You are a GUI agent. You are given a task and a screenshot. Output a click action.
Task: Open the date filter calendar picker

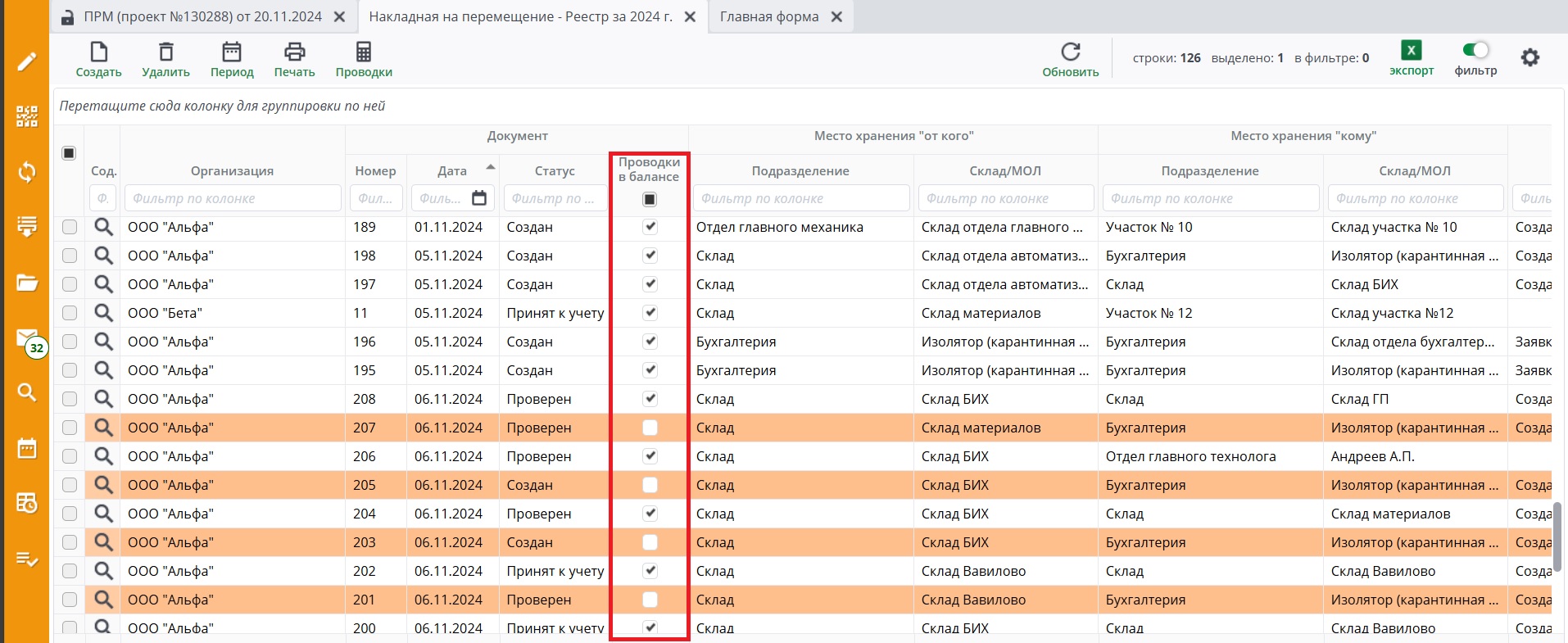coord(479,198)
